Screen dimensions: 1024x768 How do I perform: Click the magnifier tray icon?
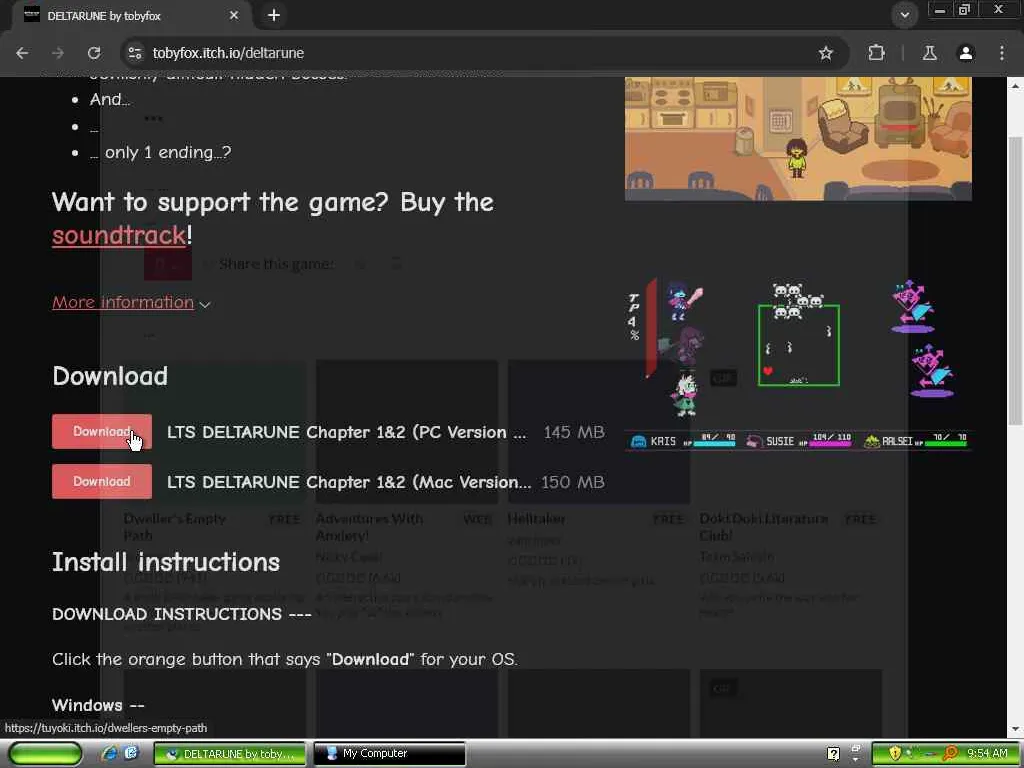click(950, 754)
